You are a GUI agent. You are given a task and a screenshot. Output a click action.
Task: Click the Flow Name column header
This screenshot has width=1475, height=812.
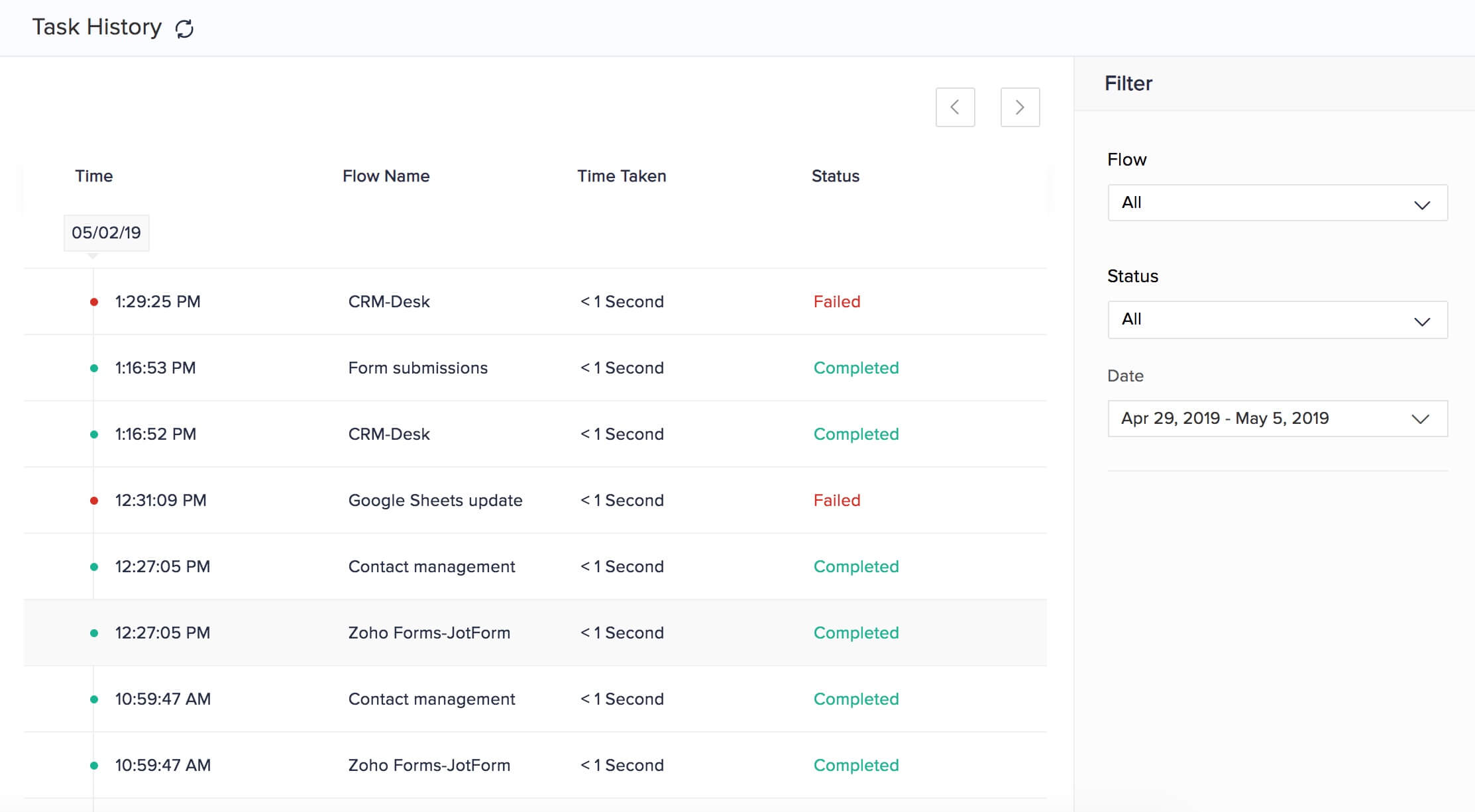tap(386, 176)
